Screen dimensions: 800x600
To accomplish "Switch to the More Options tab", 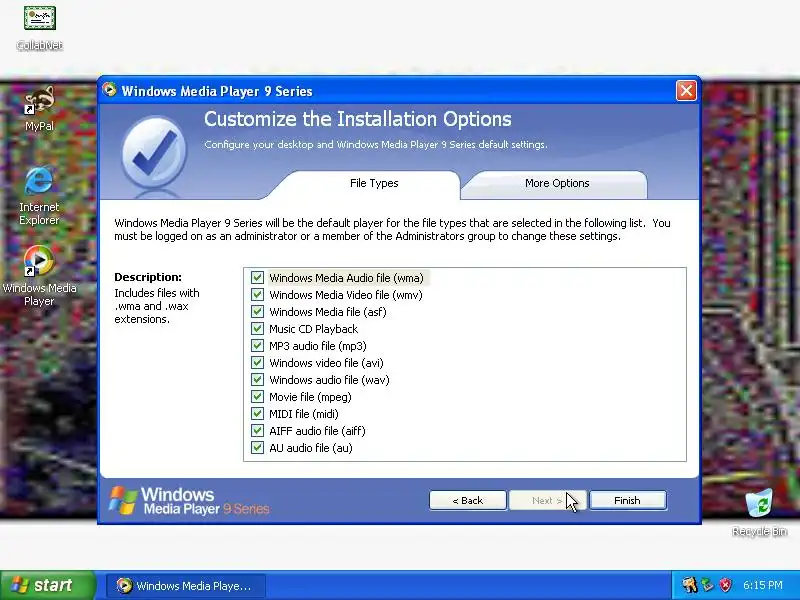I will tap(557, 184).
